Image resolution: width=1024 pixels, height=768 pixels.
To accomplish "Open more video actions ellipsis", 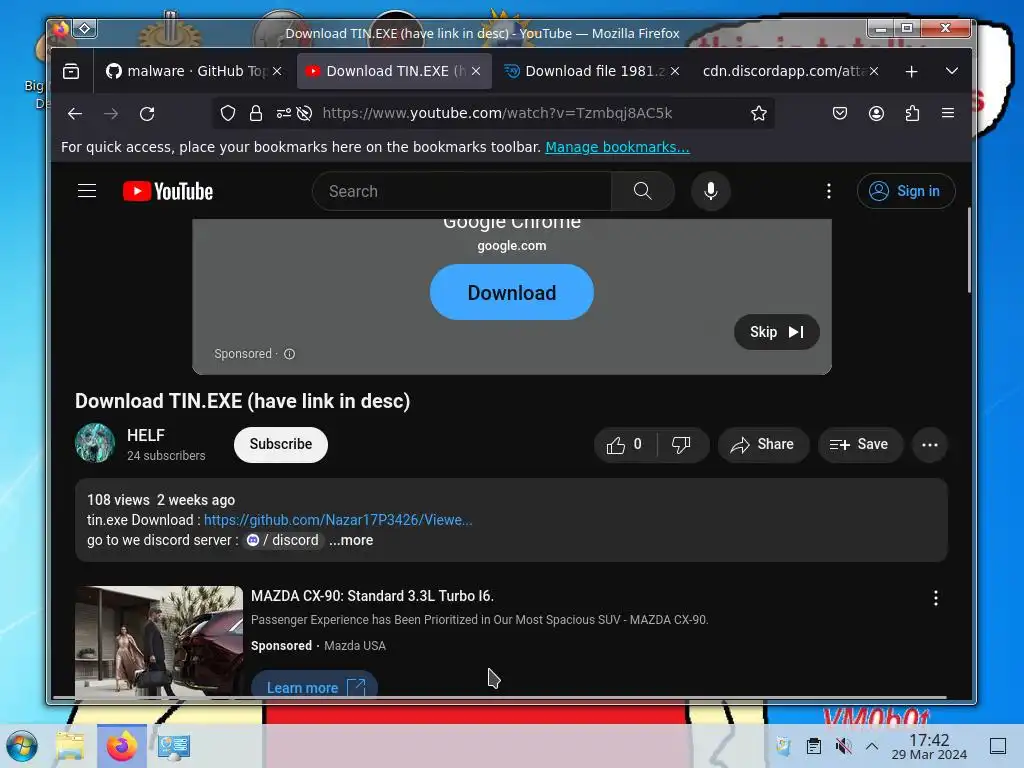I will 930,445.
